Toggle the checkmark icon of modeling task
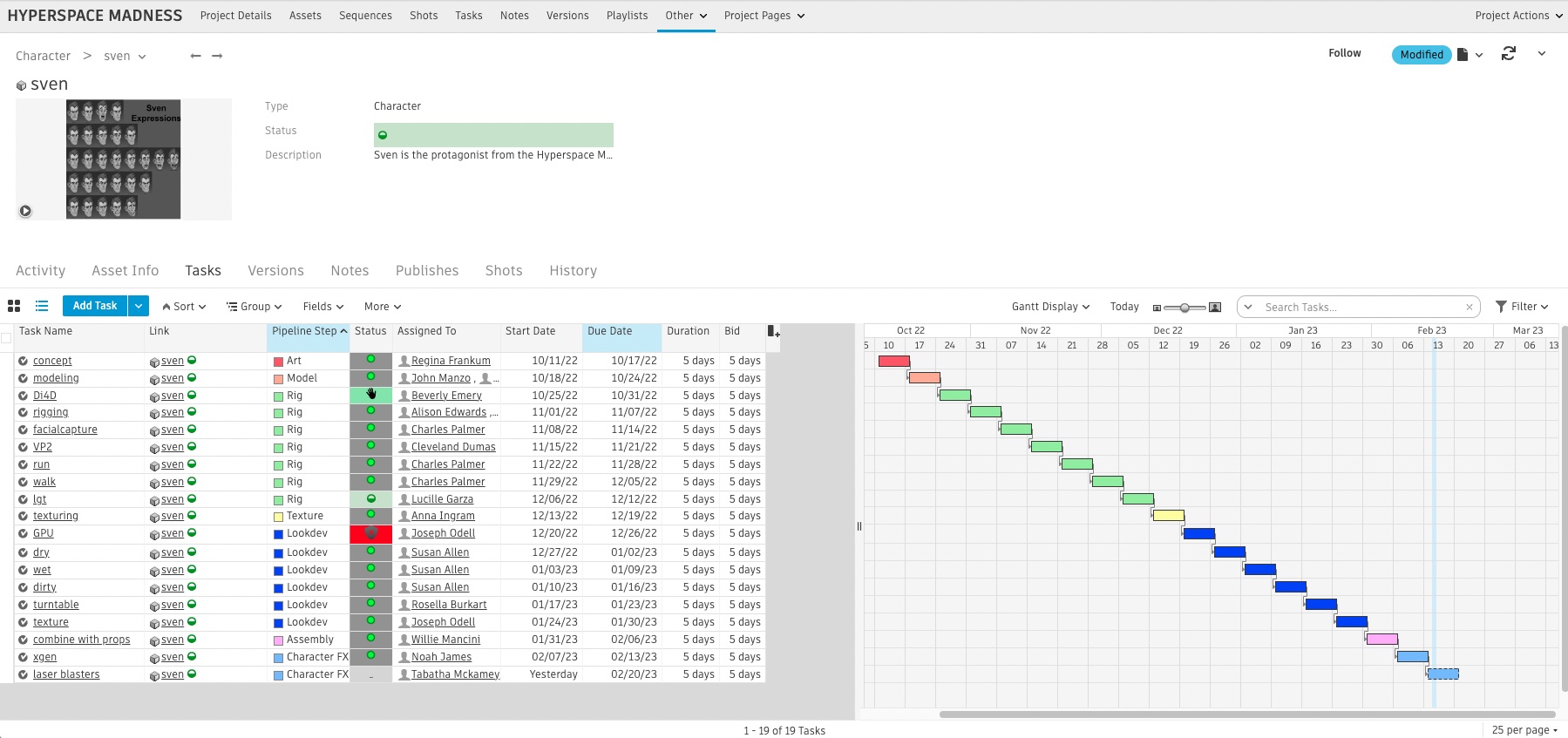This screenshot has width=1568, height=738. click(x=24, y=378)
